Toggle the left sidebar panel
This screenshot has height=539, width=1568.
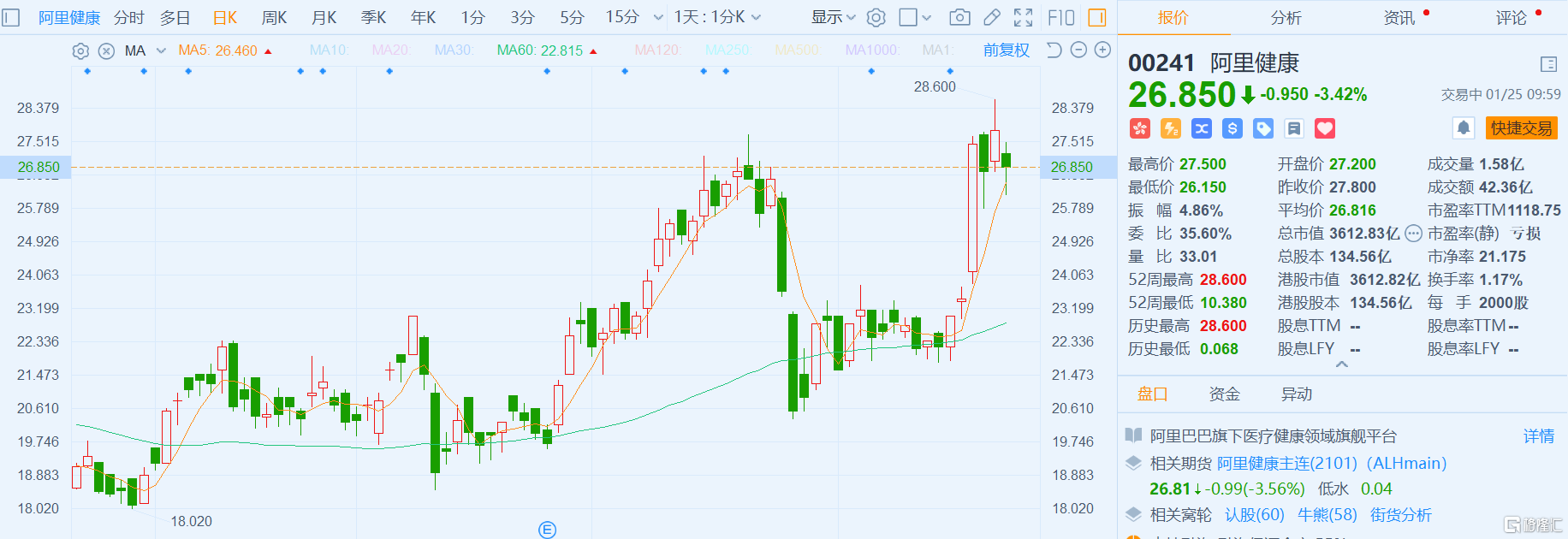11,17
